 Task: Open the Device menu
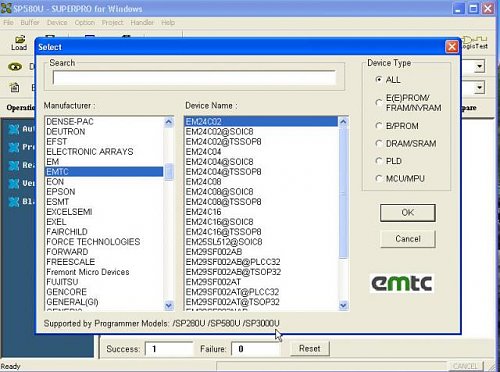[57, 23]
